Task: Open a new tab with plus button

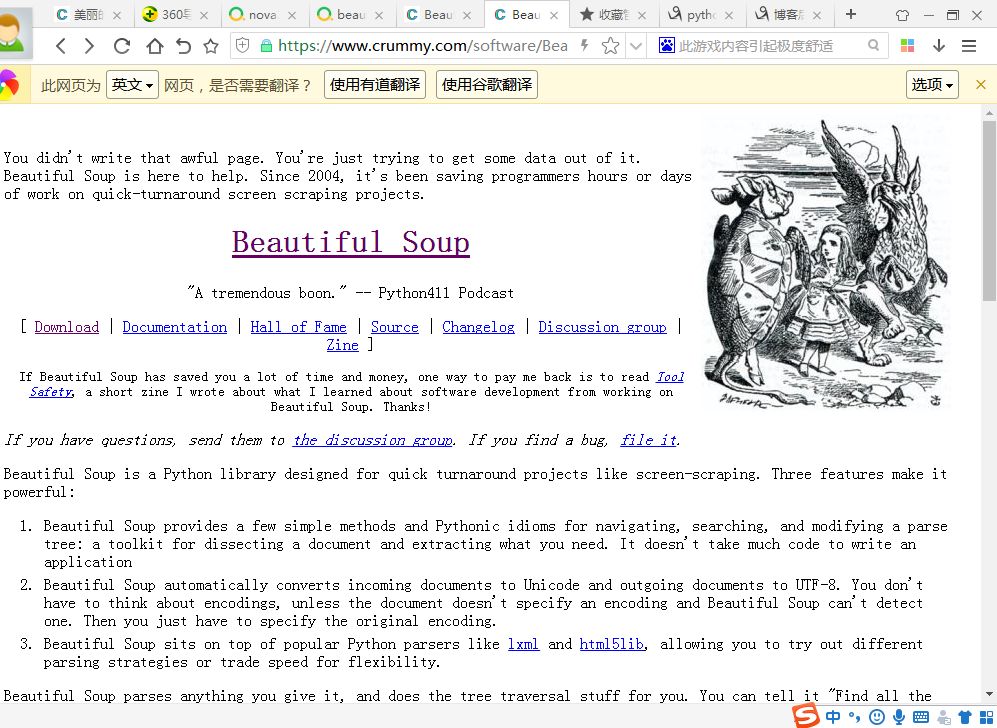Action: coord(851,14)
